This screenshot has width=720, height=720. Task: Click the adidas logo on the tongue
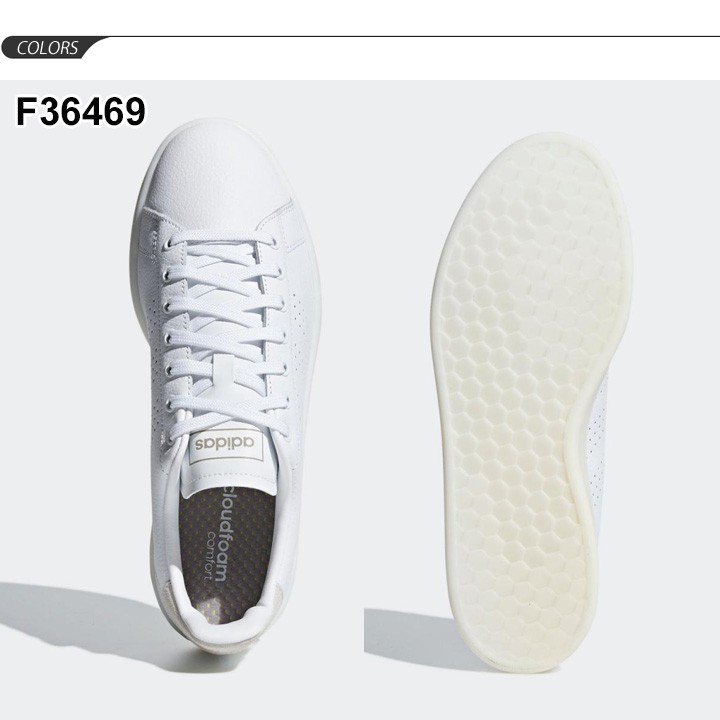pos(225,444)
